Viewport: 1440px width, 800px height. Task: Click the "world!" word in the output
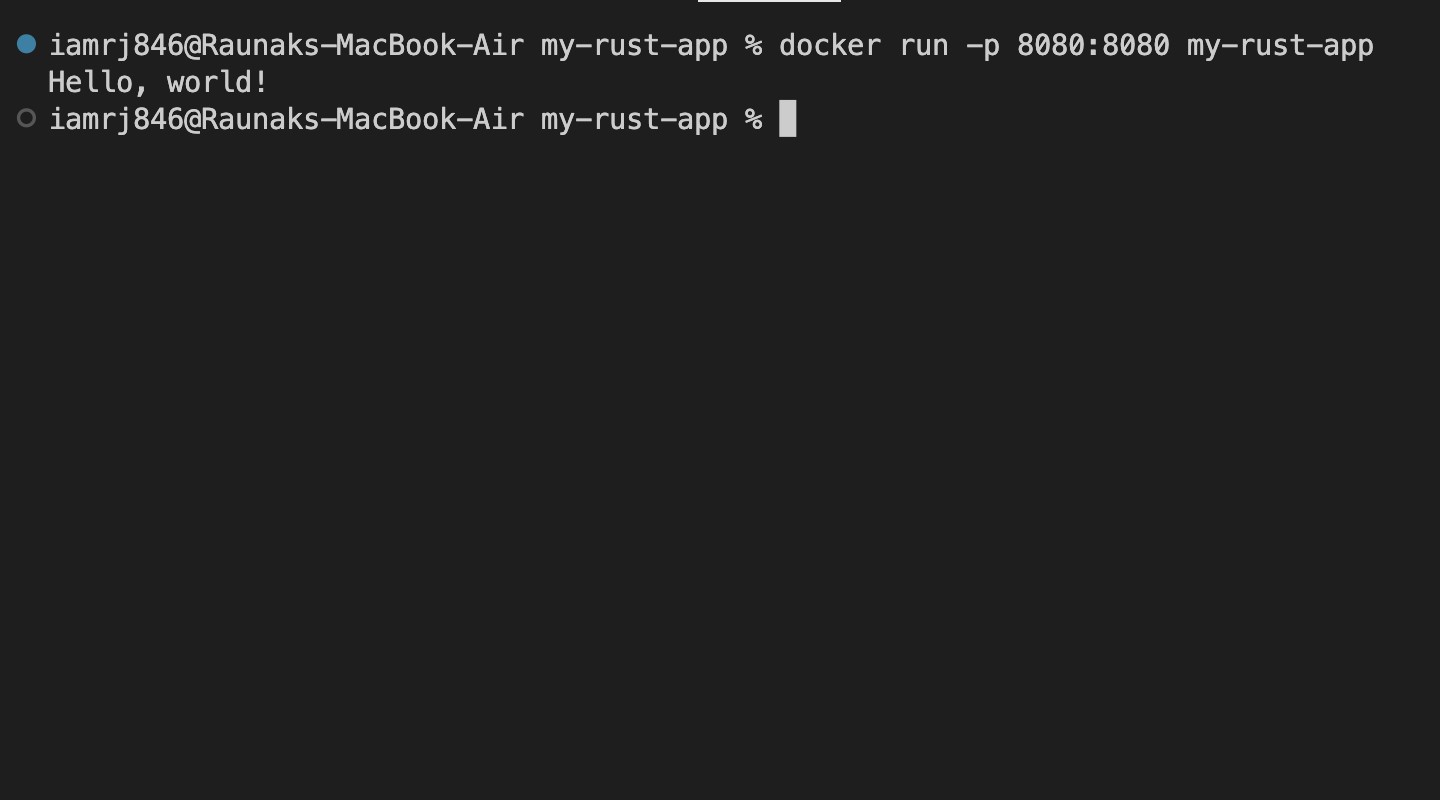click(x=218, y=83)
